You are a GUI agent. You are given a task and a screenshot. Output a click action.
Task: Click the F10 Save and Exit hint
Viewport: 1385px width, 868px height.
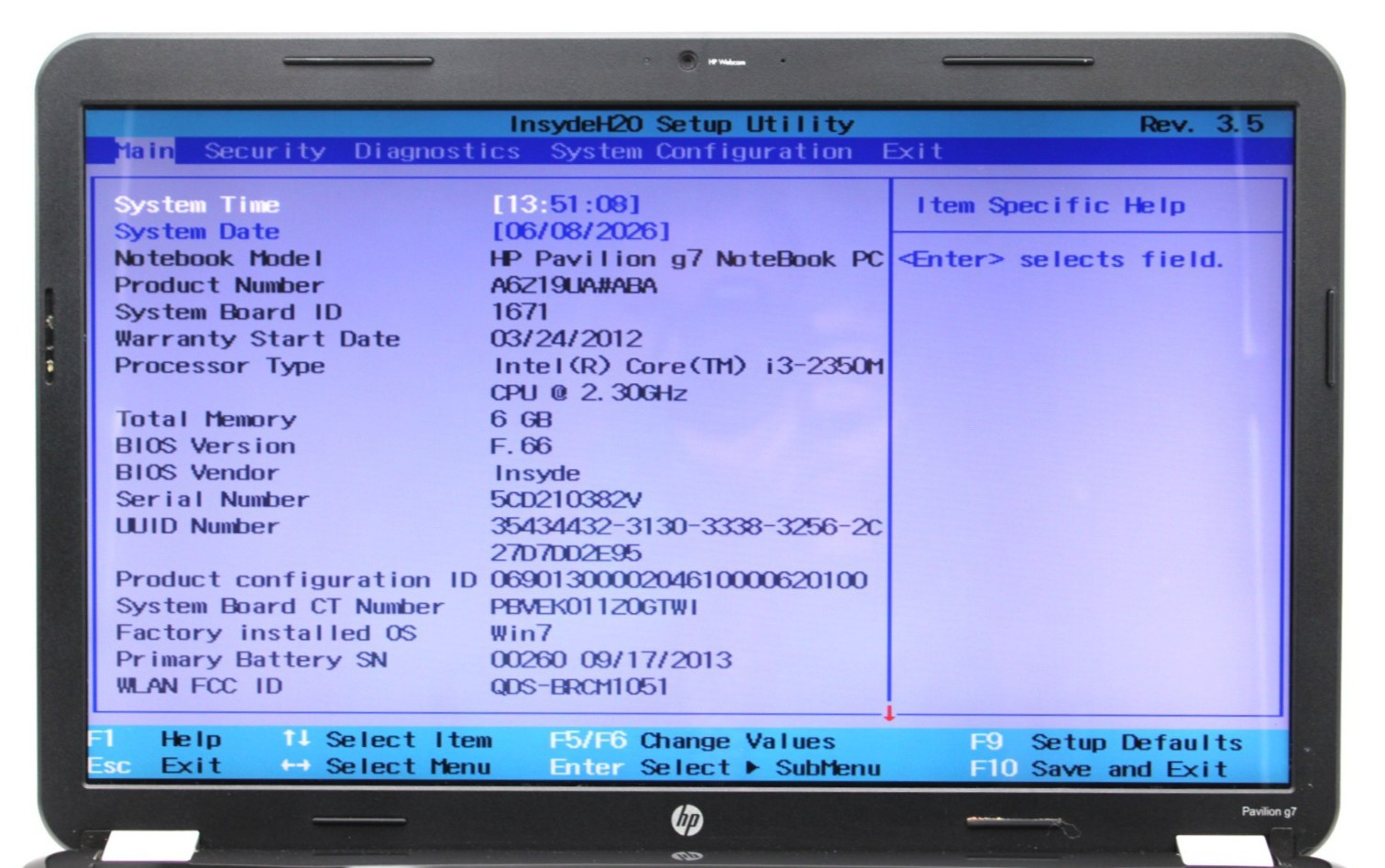pyautogui.click(x=1098, y=768)
